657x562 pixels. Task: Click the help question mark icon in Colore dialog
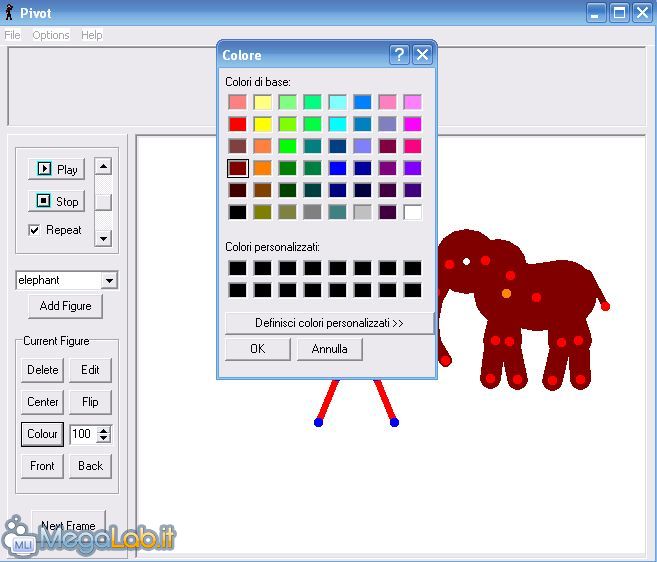pos(399,54)
